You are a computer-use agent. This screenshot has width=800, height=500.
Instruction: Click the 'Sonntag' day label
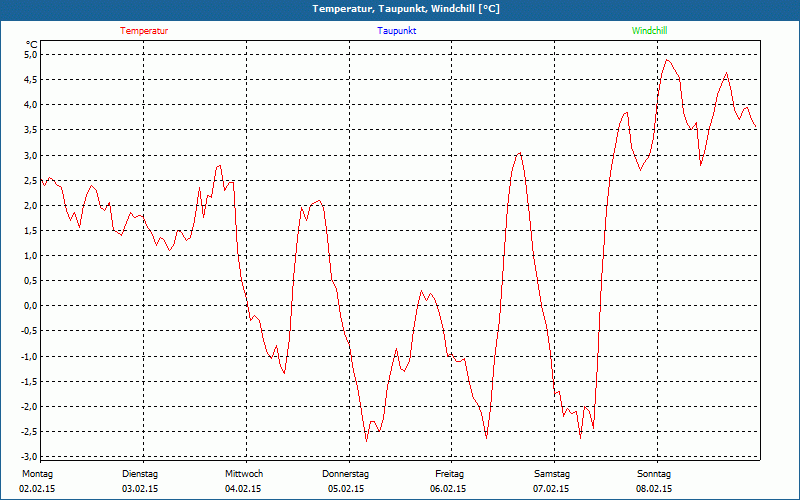pyautogui.click(x=654, y=474)
